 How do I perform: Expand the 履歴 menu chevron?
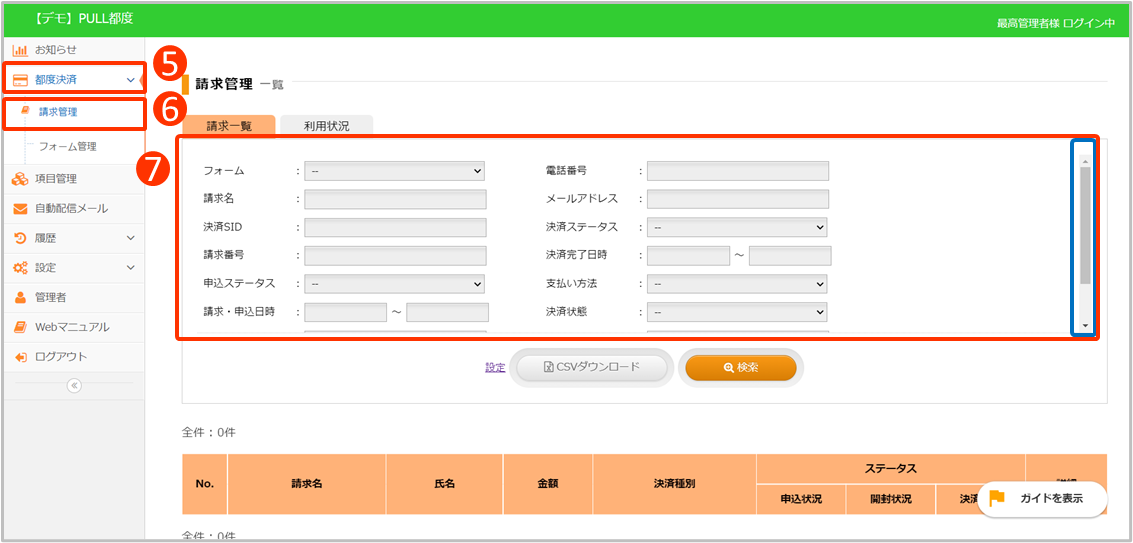tap(130, 238)
